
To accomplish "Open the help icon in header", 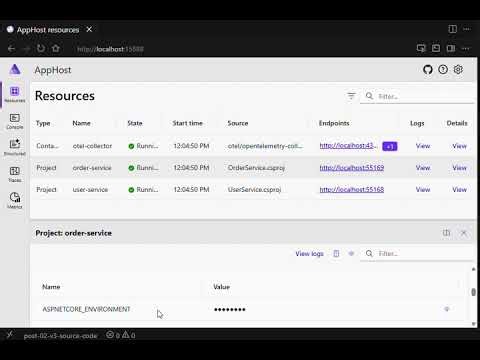I will tap(443, 70).
